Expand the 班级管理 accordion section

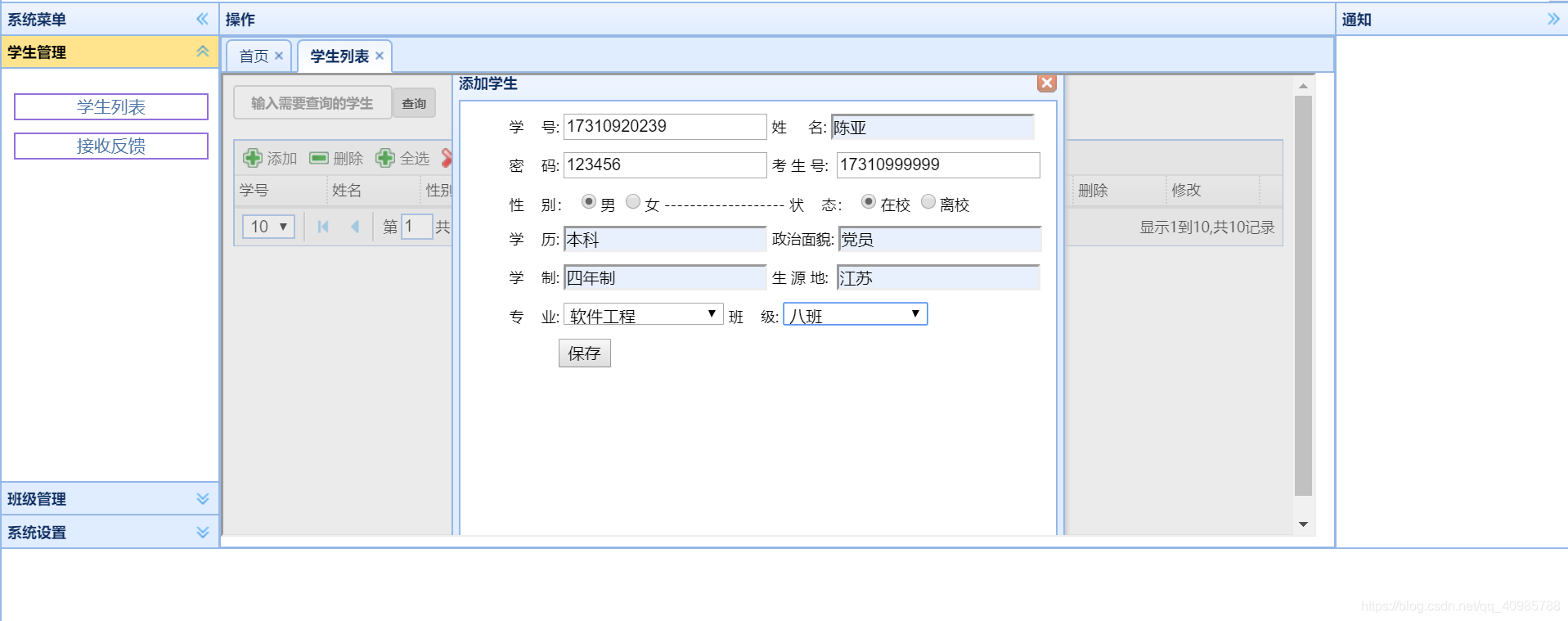pos(203,498)
